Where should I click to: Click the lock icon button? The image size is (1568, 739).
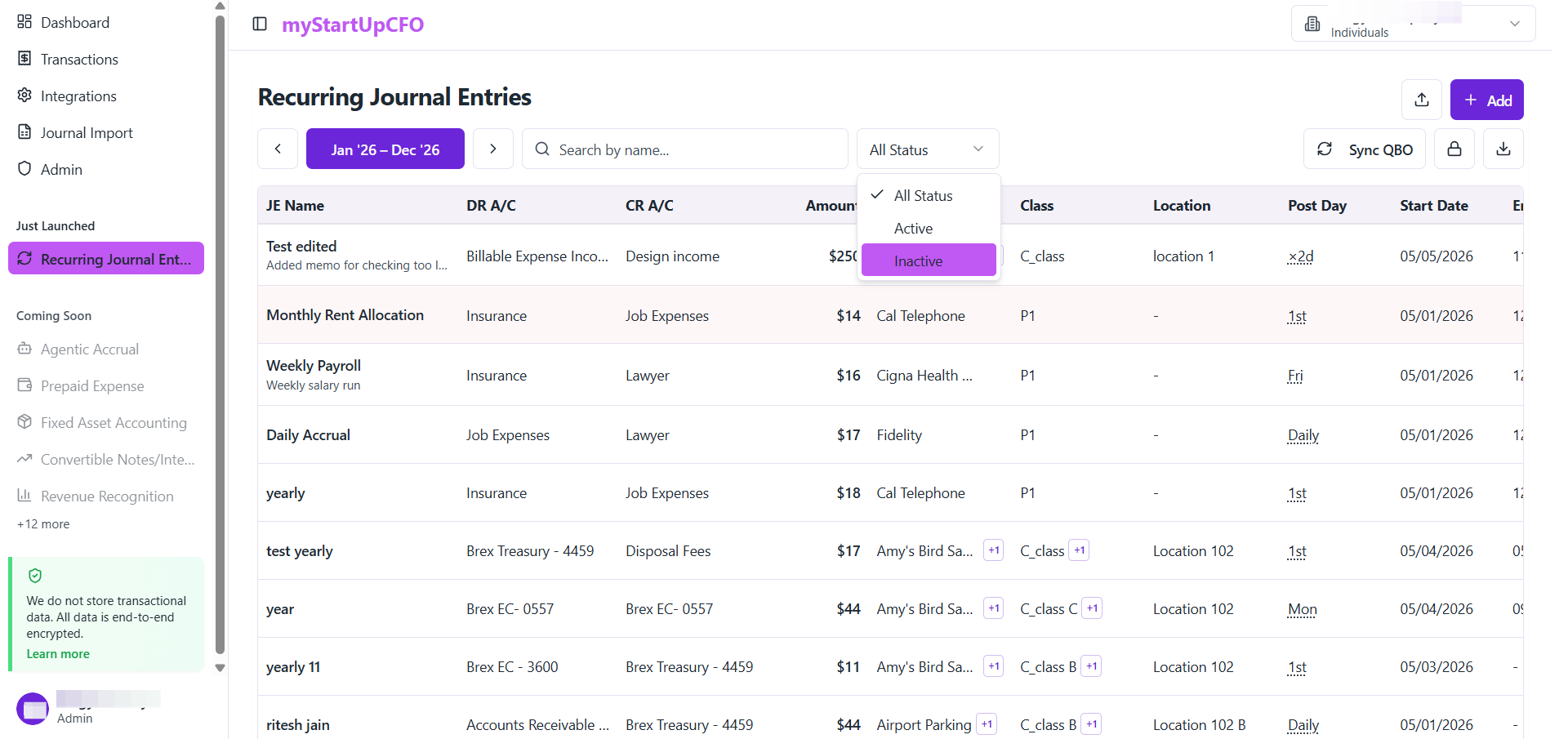[1454, 149]
